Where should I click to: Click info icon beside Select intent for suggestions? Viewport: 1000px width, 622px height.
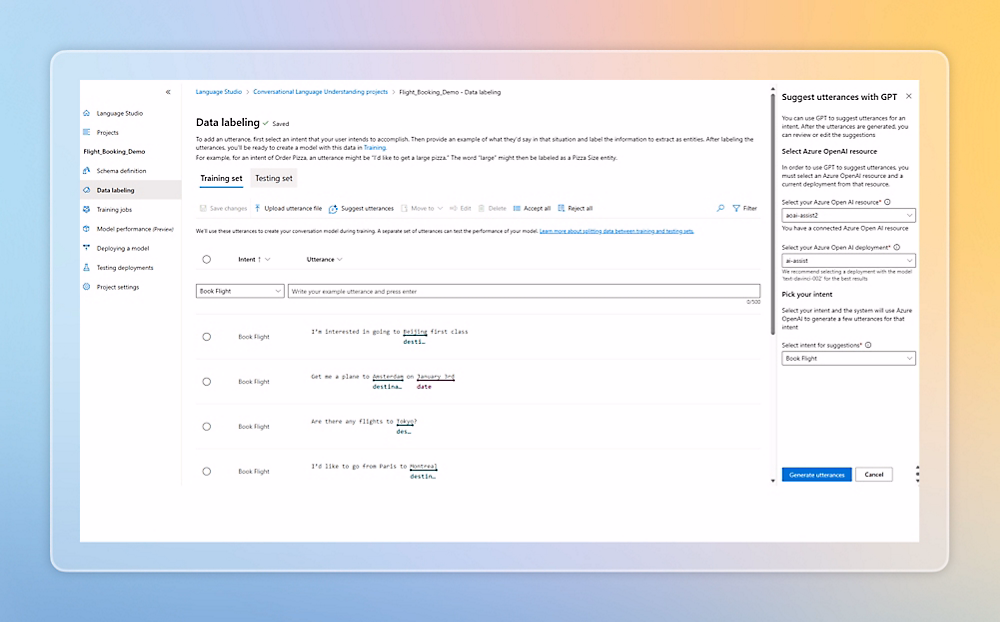coord(868,345)
